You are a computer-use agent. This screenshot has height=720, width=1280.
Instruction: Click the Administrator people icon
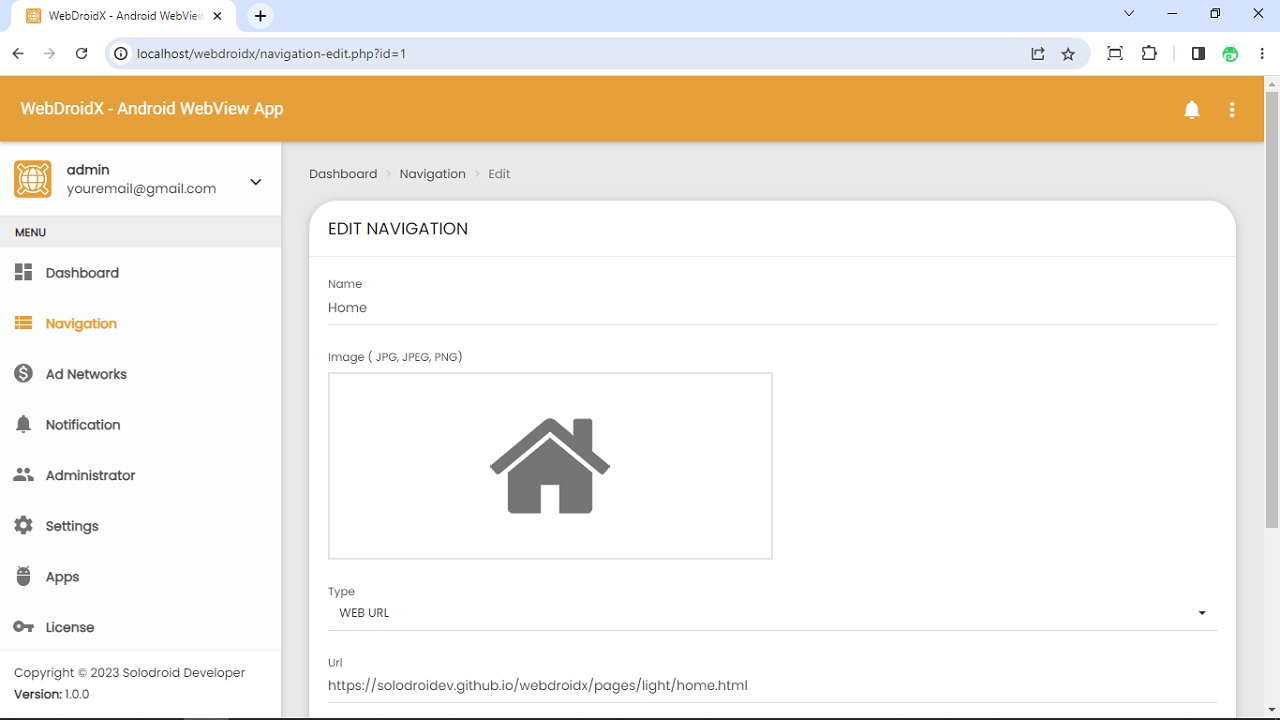(x=24, y=475)
